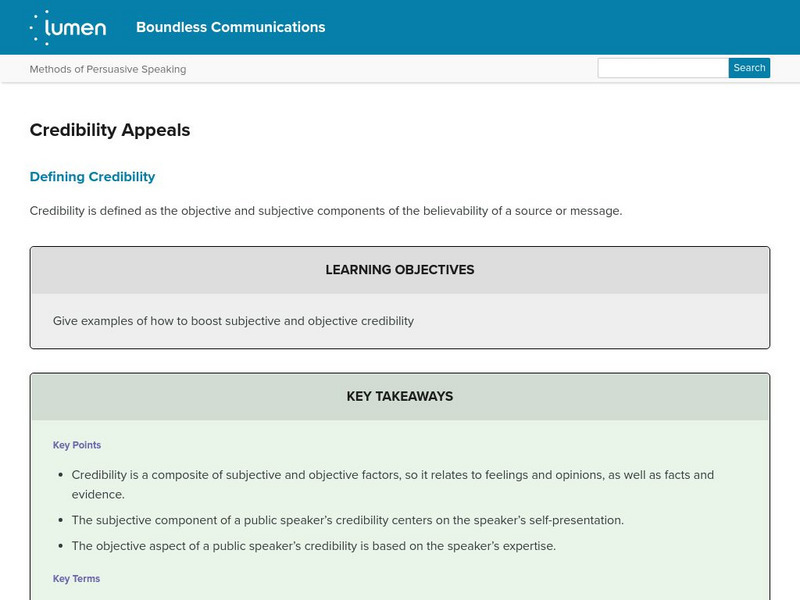The height and width of the screenshot is (600, 800).
Task: Click the bullet about subjective and objective factors
Action: [x=393, y=475]
